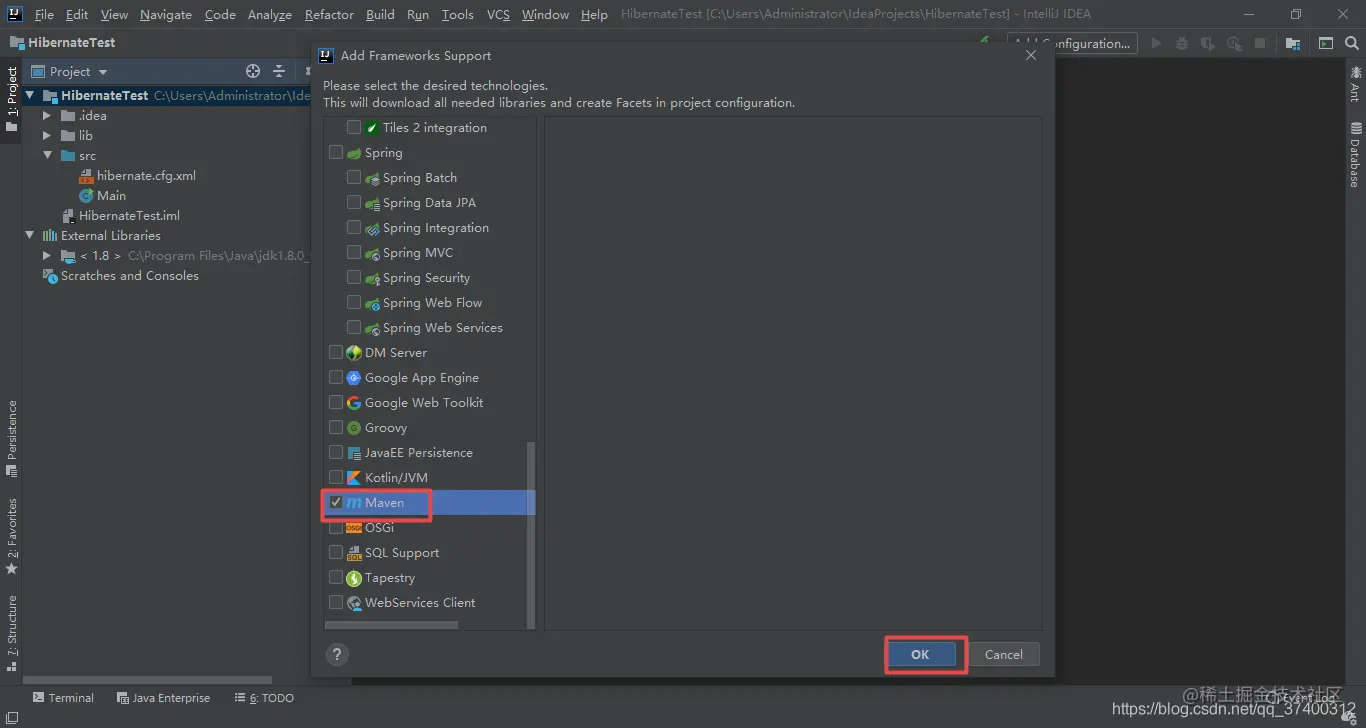This screenshot has width=1366, height=728.
Task: Check the OSGi checkbox
Action: pyautogui.click(x=336, y=528)
